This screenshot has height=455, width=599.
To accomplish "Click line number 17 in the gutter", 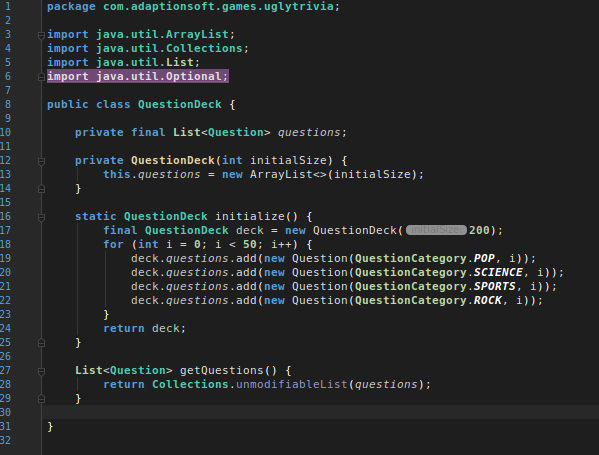I will [x=5, y=230].
